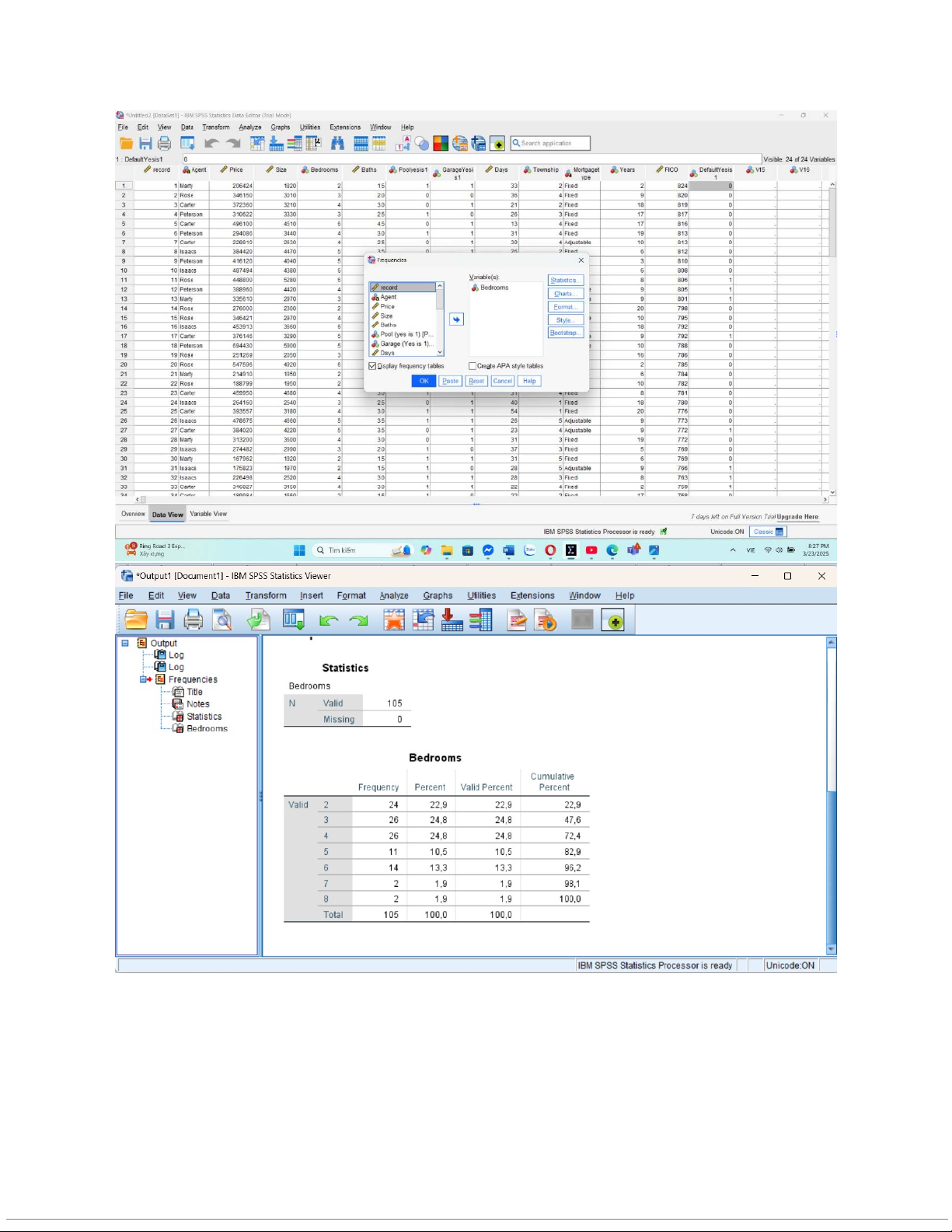Open file with Viewer's folder icon

click(136, 620)
